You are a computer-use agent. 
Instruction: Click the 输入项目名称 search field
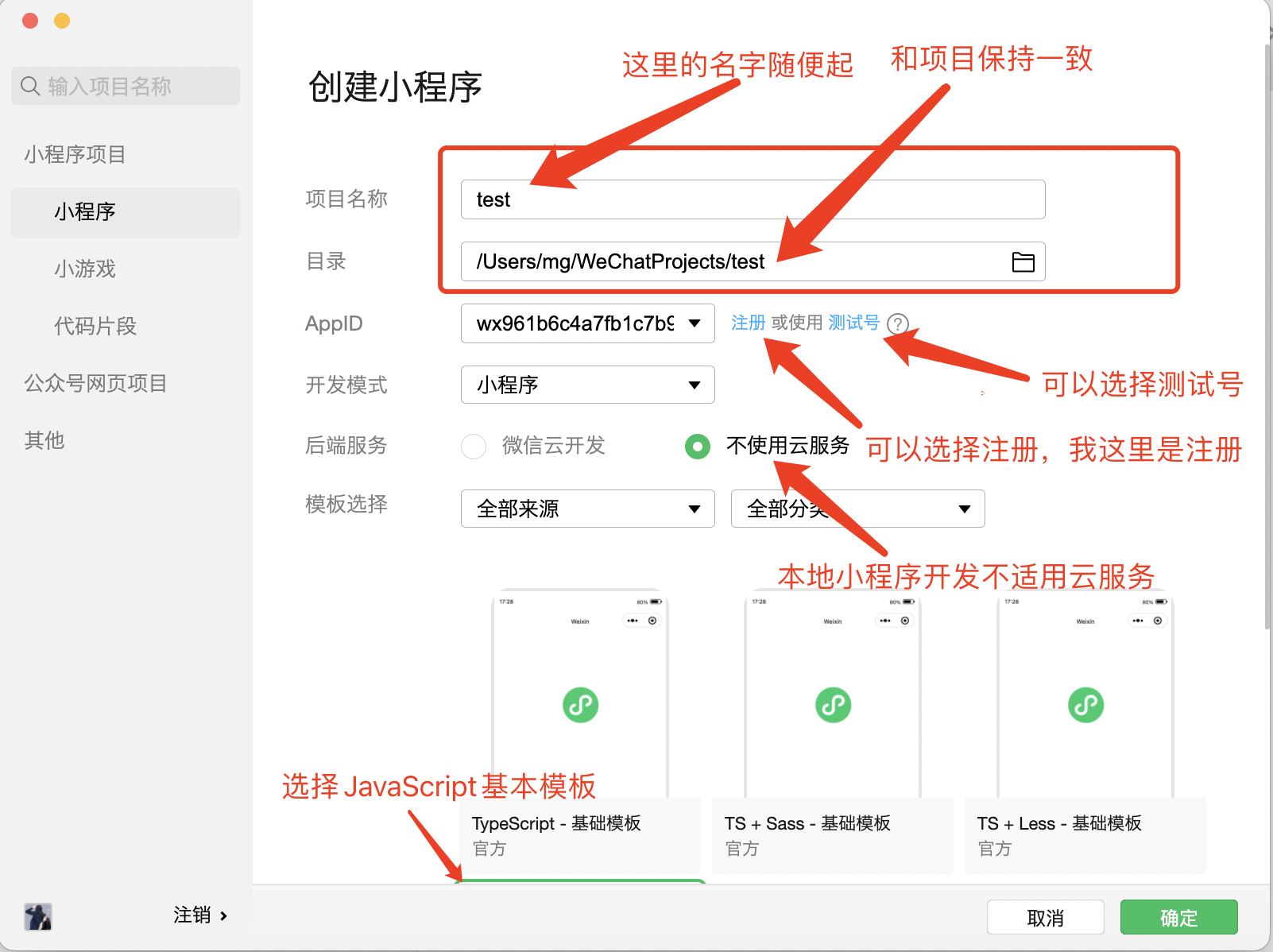[126, 86]
